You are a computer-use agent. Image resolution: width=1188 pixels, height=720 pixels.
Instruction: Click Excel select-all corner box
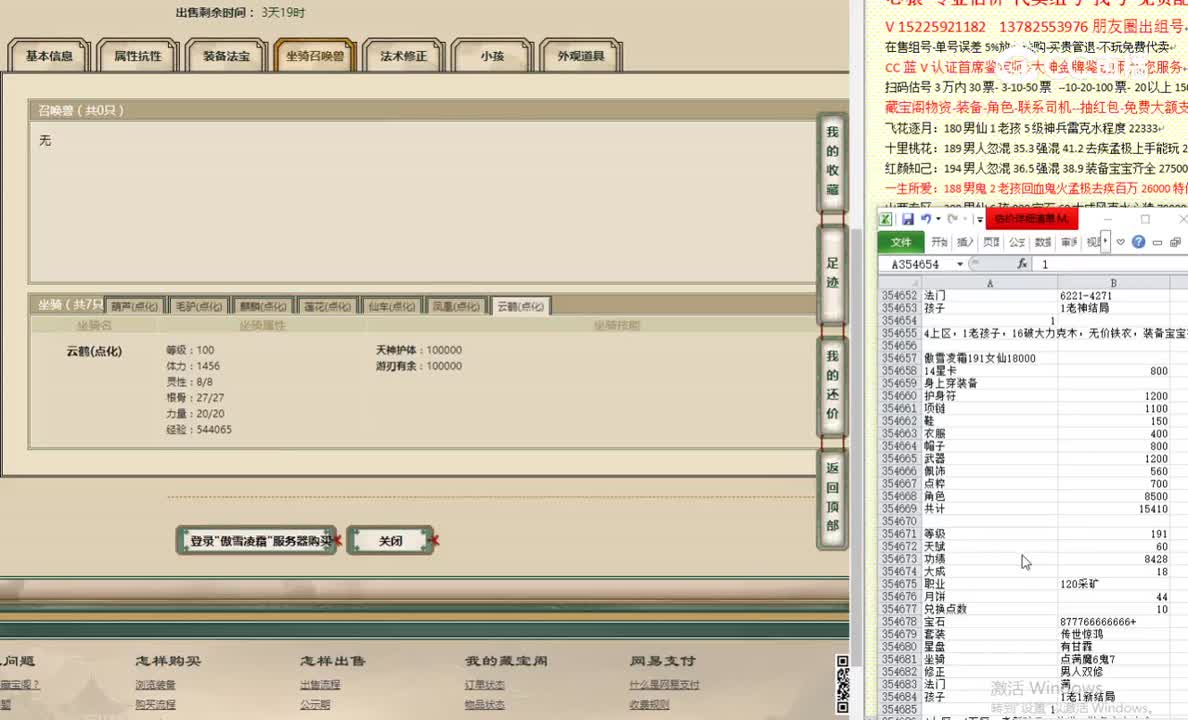pyautogui.click(x=900, y=283)
